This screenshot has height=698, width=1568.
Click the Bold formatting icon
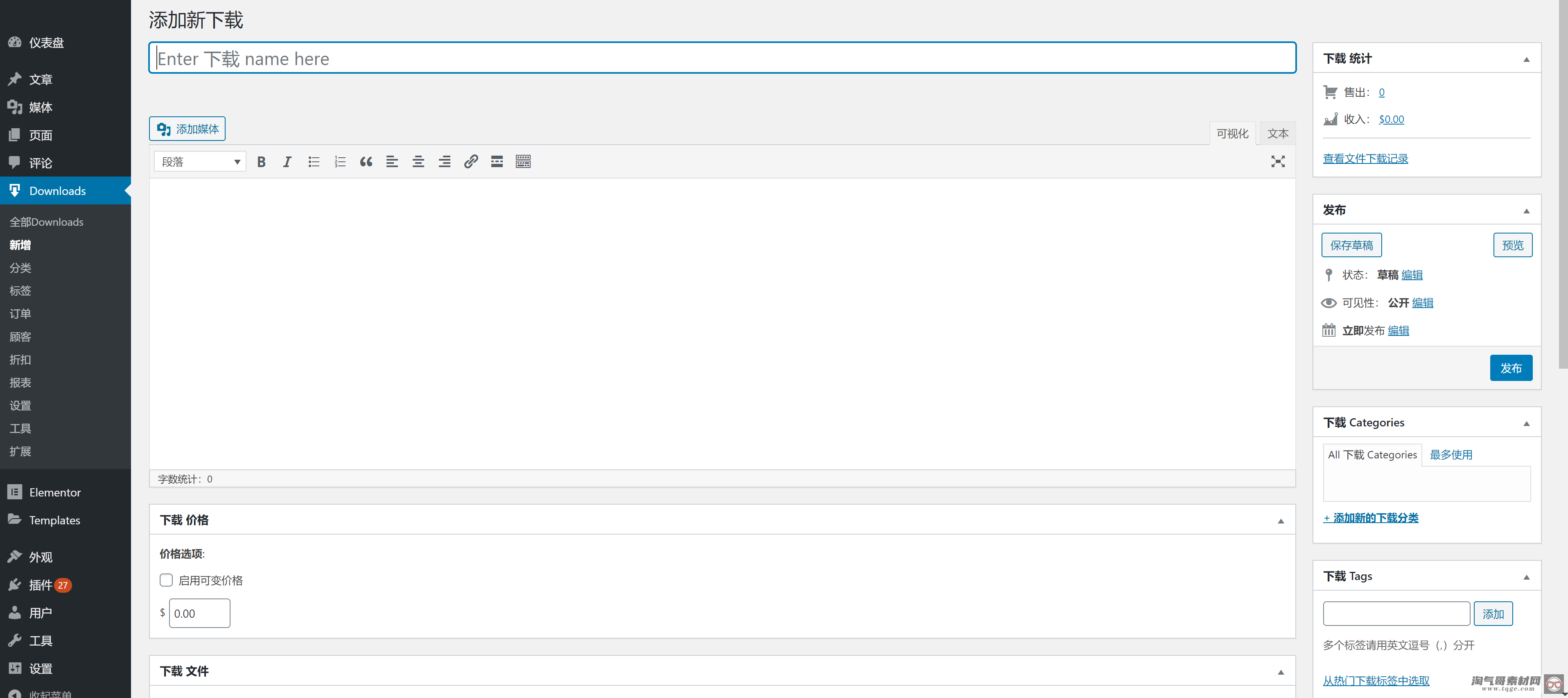[261, 161]
